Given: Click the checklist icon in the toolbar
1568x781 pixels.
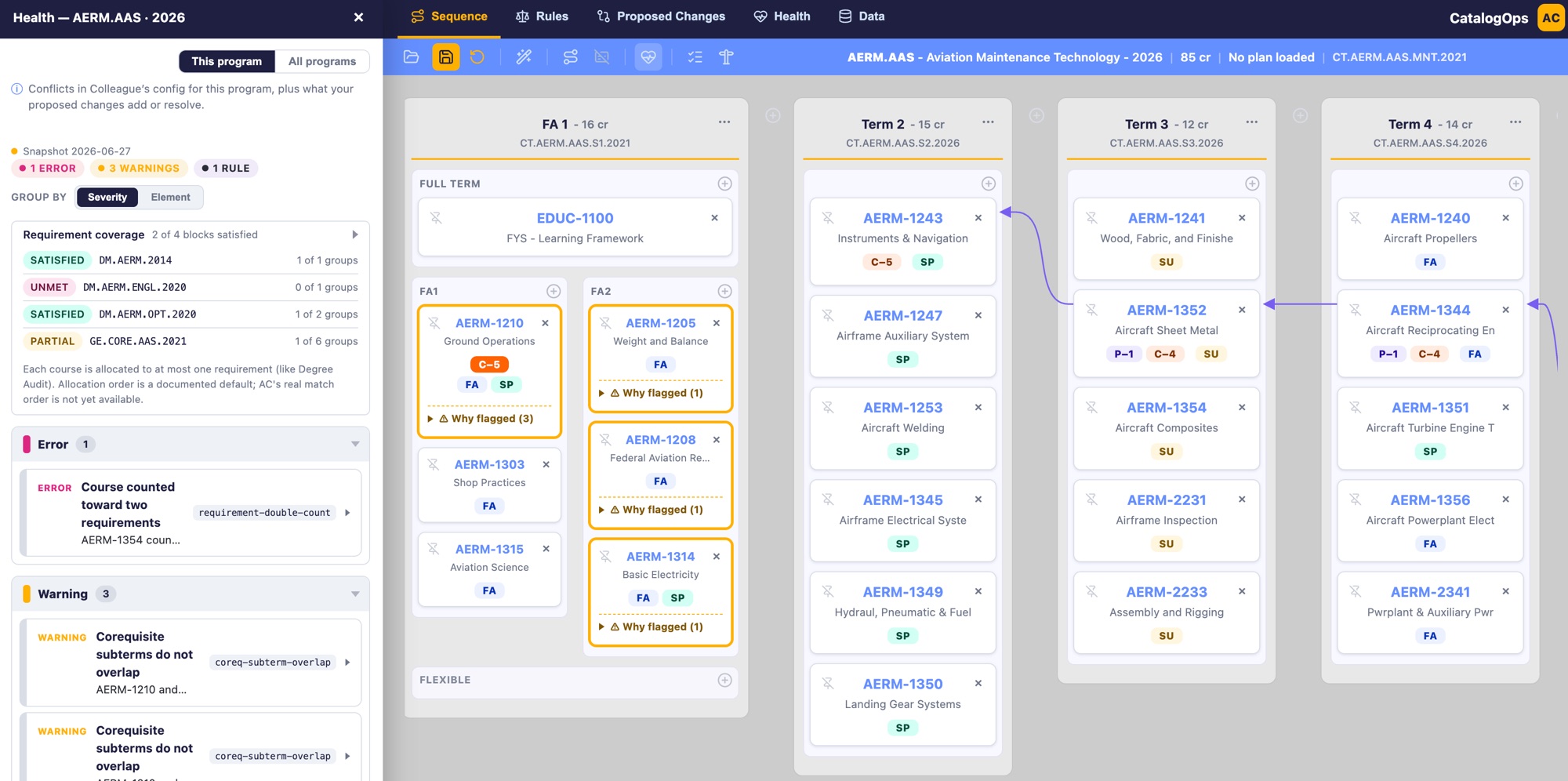Looking at the screenshot, I should tap(695, 57).
